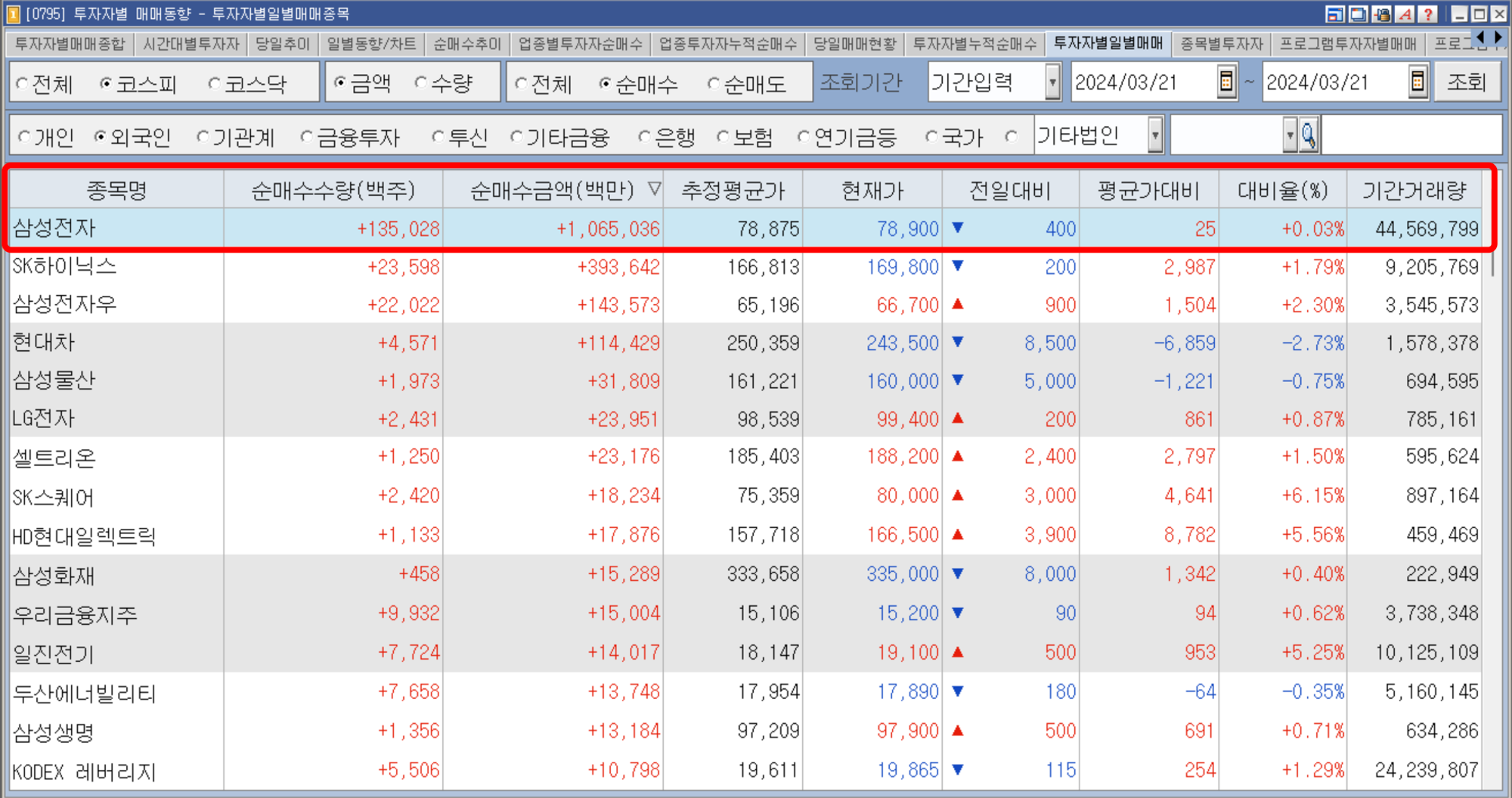Click the down arrow marker in 삼성전자 row
The image size is (1512, 798).
click(958, 228)
